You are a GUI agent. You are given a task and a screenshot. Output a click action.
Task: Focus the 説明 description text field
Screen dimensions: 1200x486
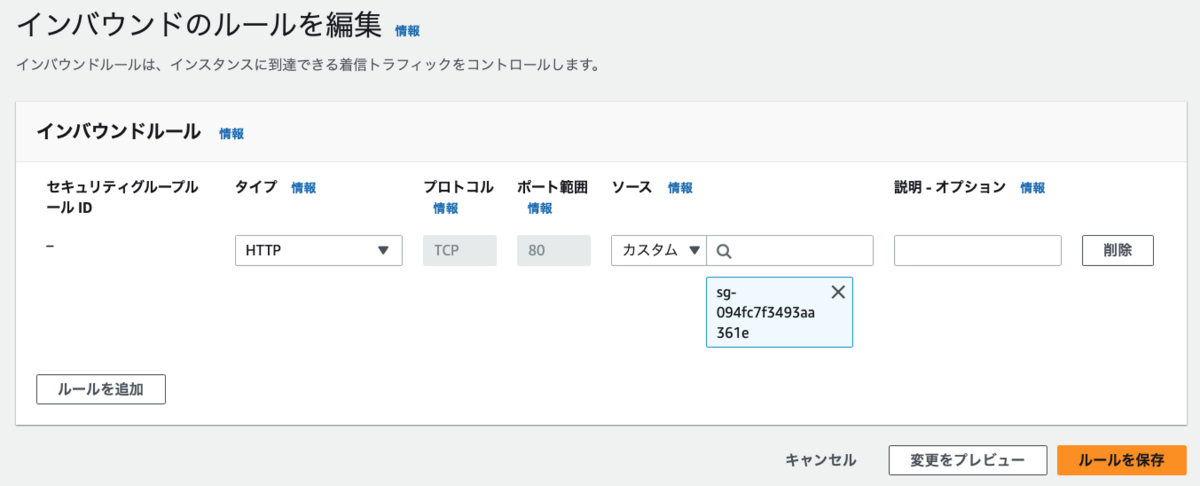point(977,251)
